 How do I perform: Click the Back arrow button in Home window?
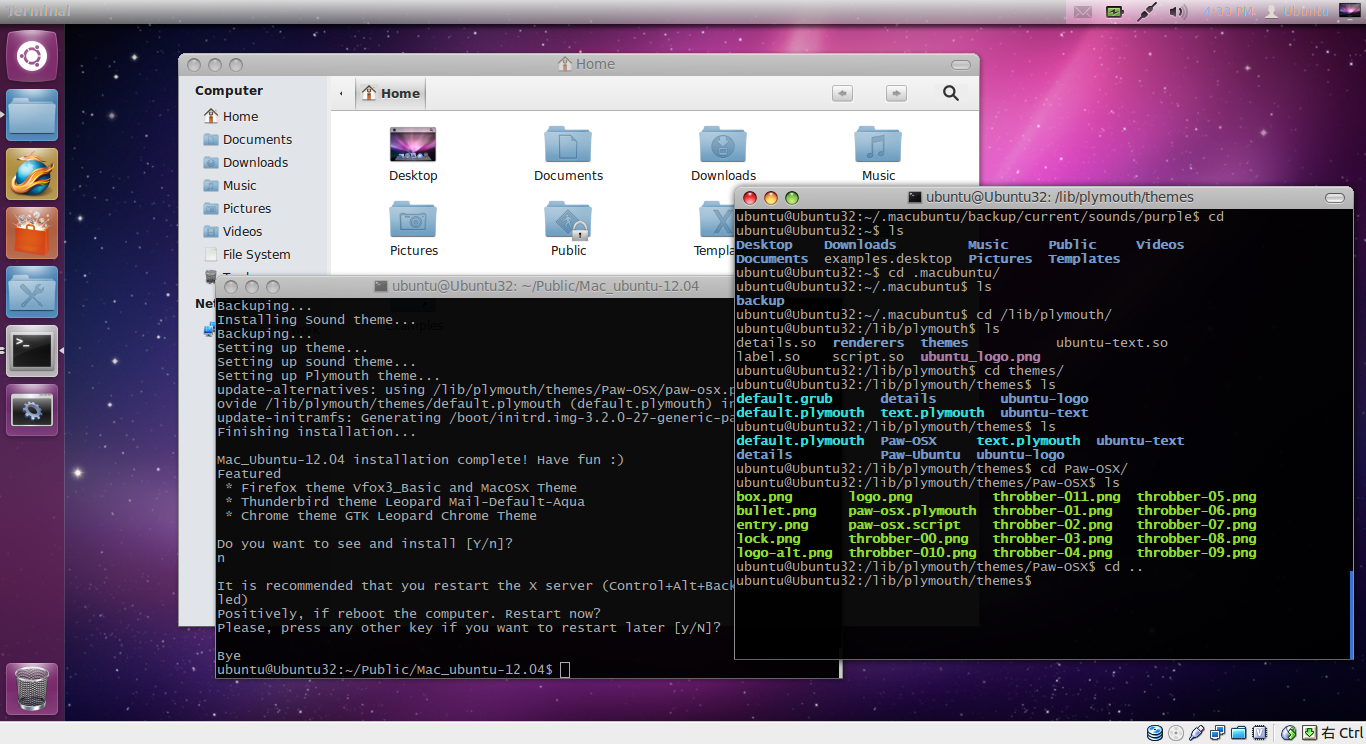[842, 93]
